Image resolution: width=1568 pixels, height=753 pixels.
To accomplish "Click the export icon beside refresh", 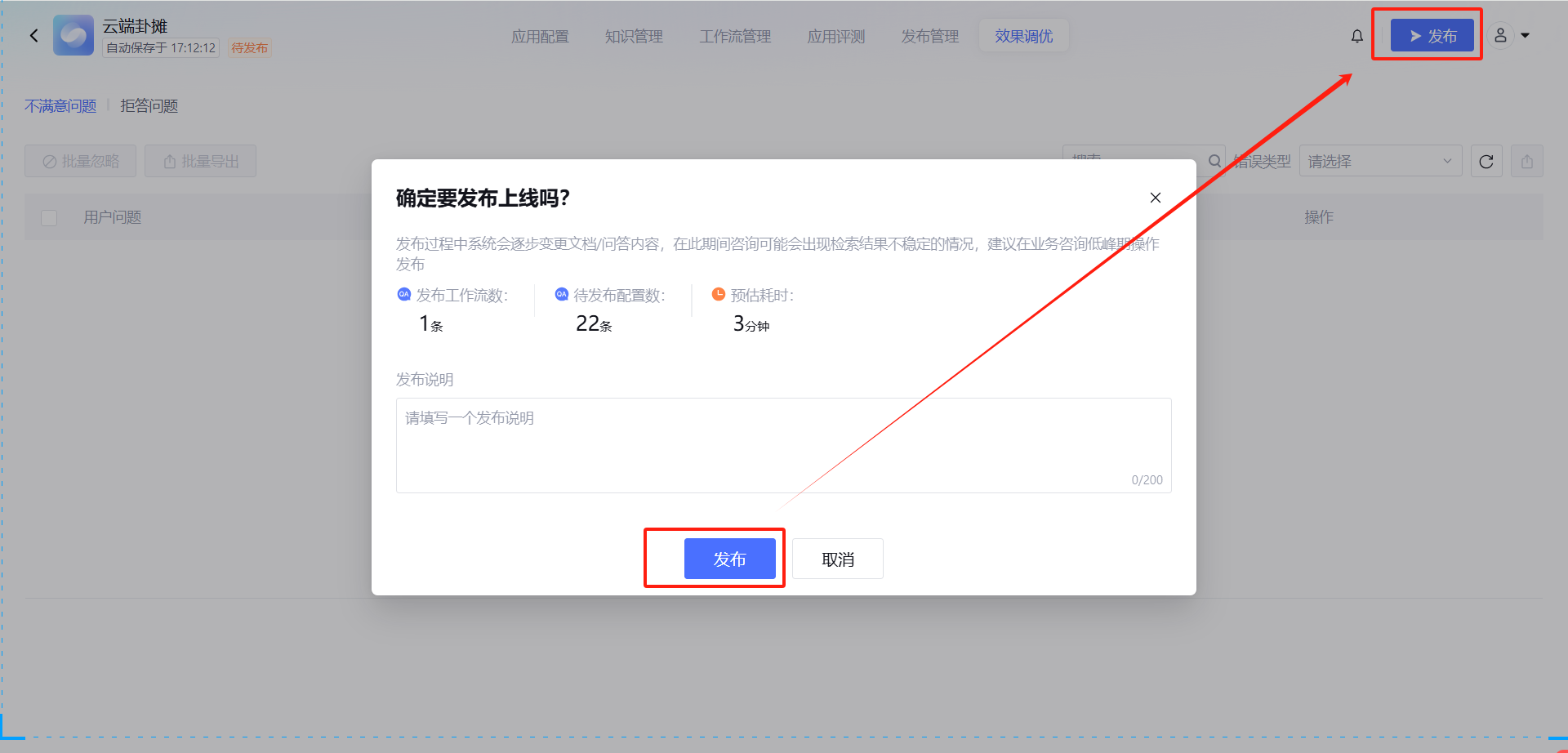I will (x=1527, y=161).
